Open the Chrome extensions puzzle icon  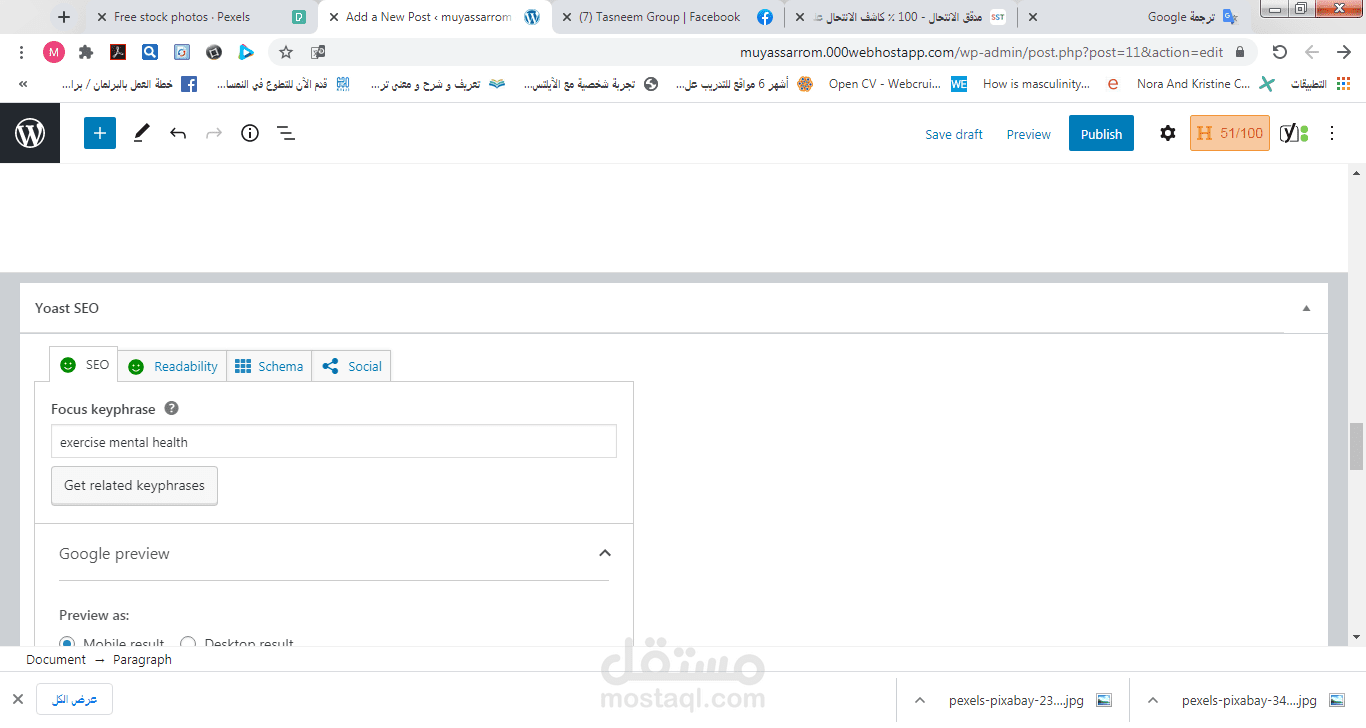click(x=86, y=52)
